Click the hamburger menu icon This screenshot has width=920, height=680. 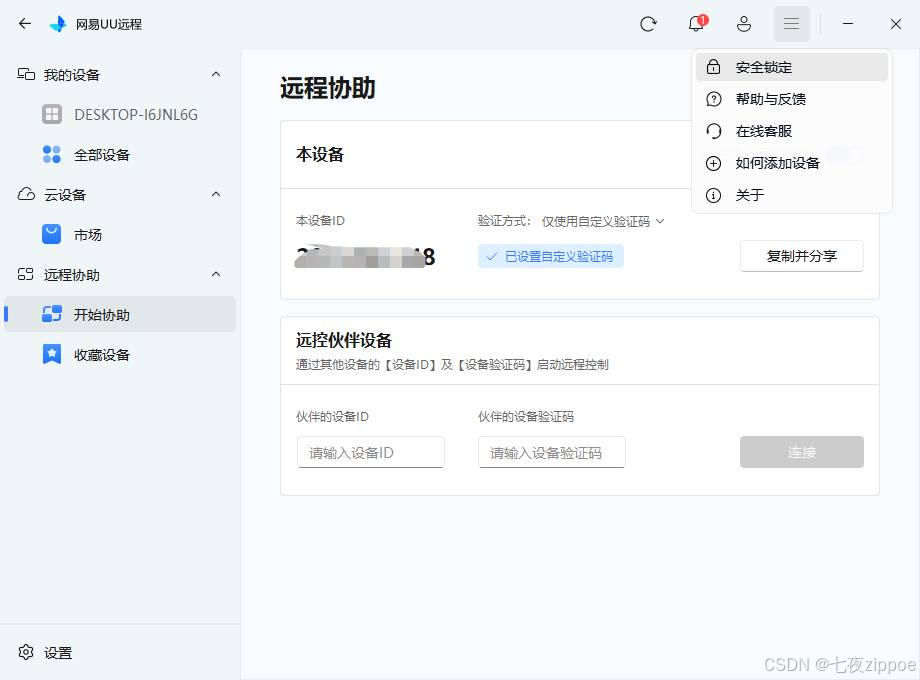click(791, 24)
